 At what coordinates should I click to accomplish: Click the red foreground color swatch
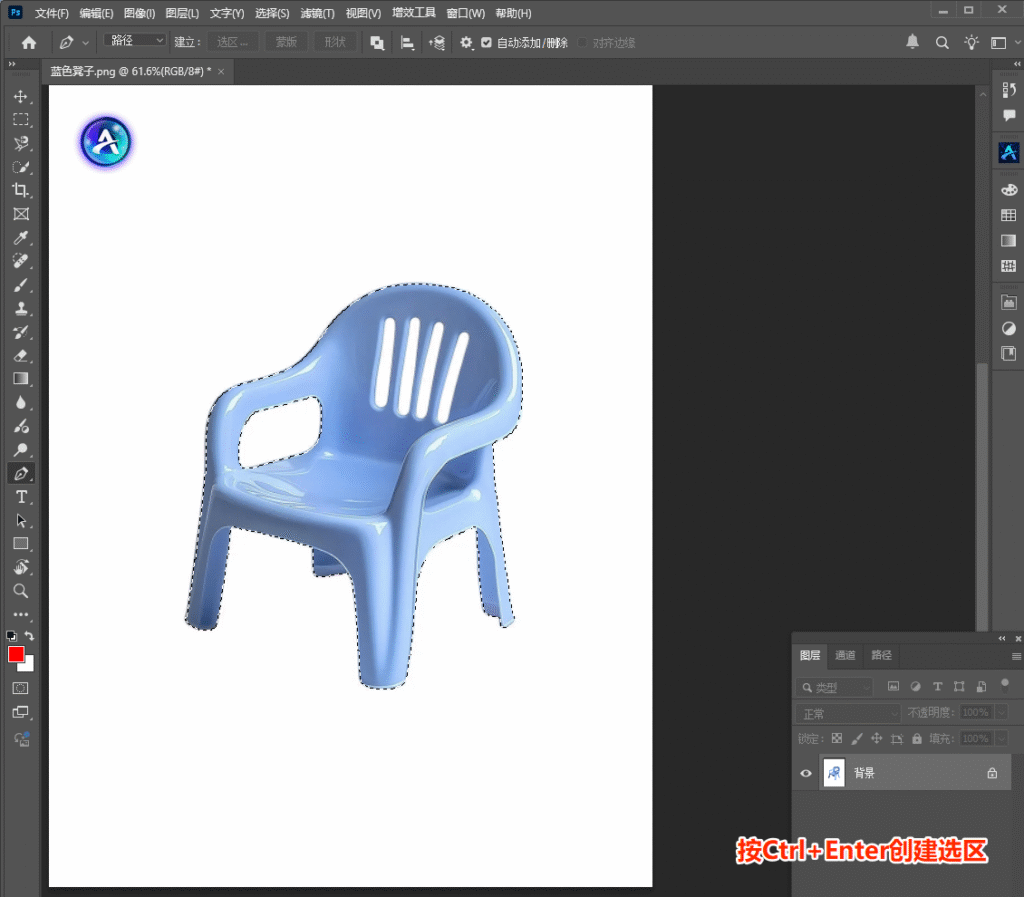pyautogui.click(x=16, y=653)
